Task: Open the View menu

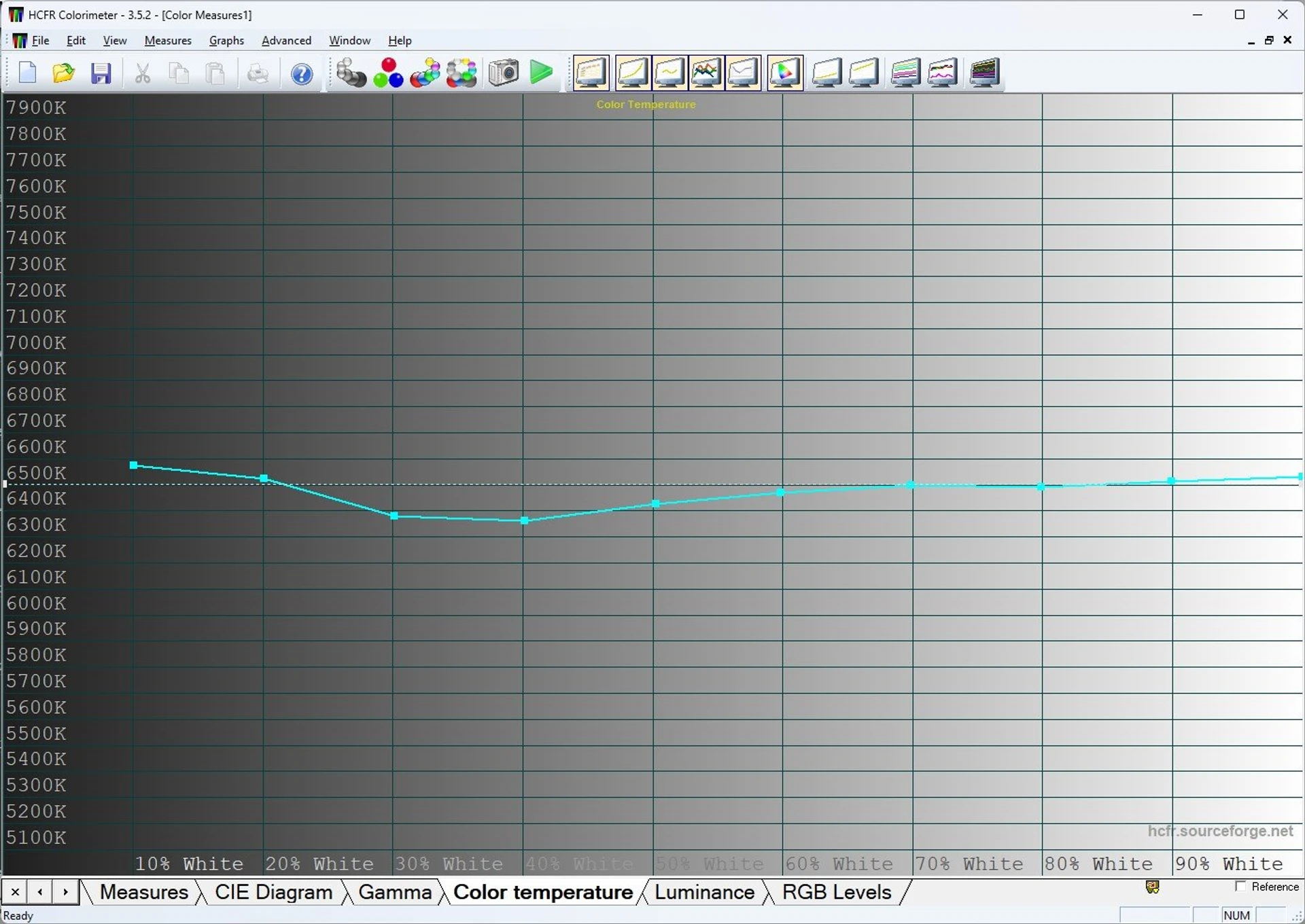Action: coord(115,41)
